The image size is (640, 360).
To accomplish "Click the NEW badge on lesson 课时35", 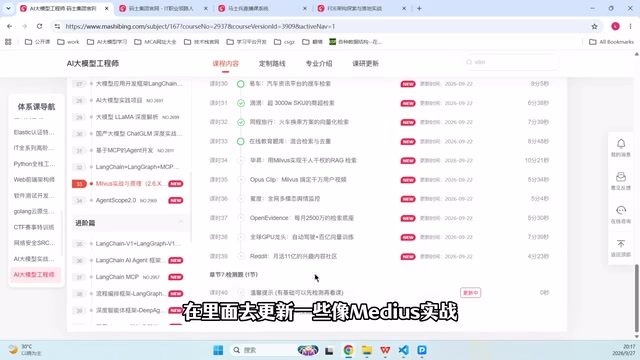I will click(408, 180).
